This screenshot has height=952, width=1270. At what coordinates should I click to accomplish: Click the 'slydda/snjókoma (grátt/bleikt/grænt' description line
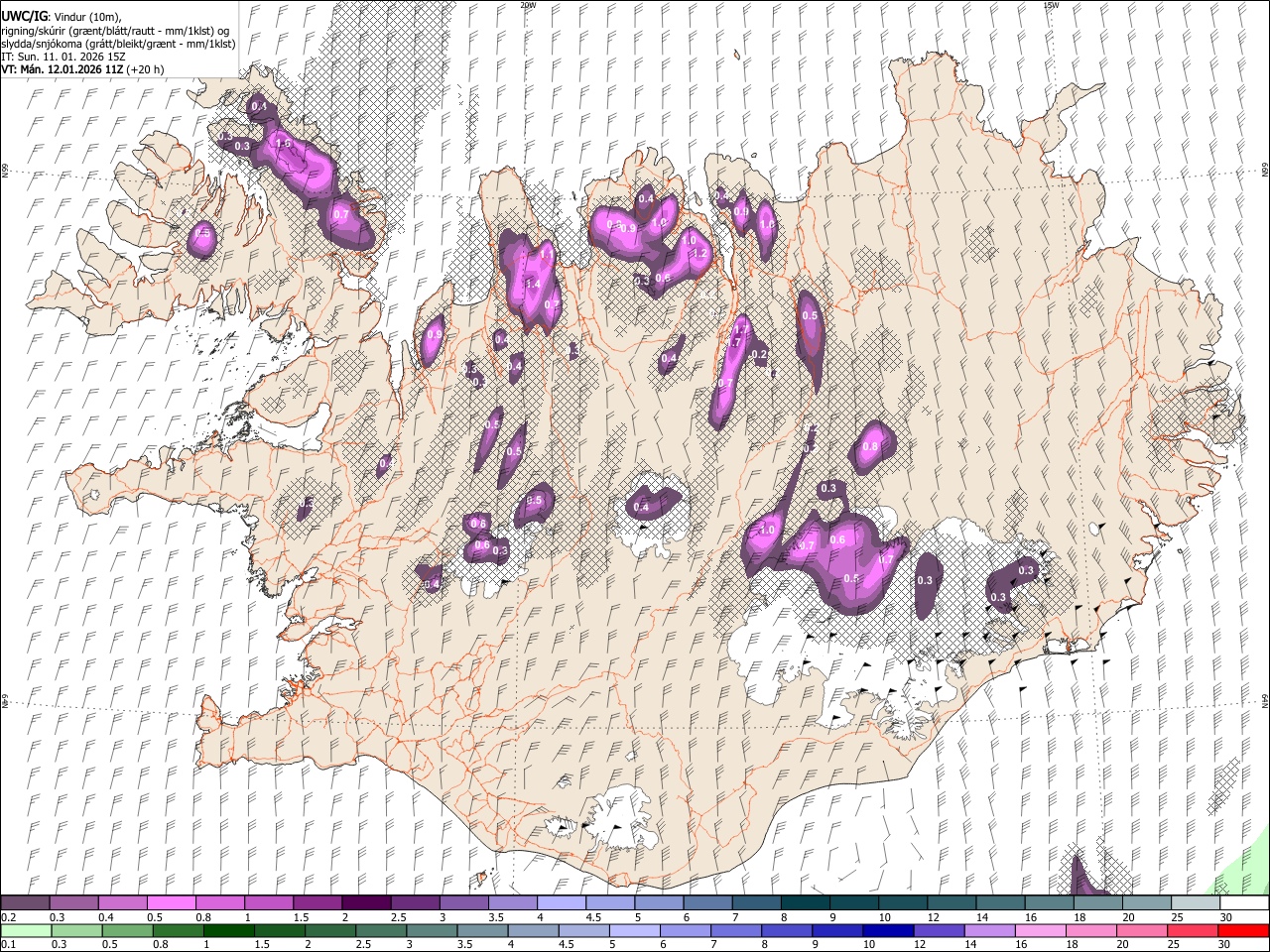[x=119, y=44]
